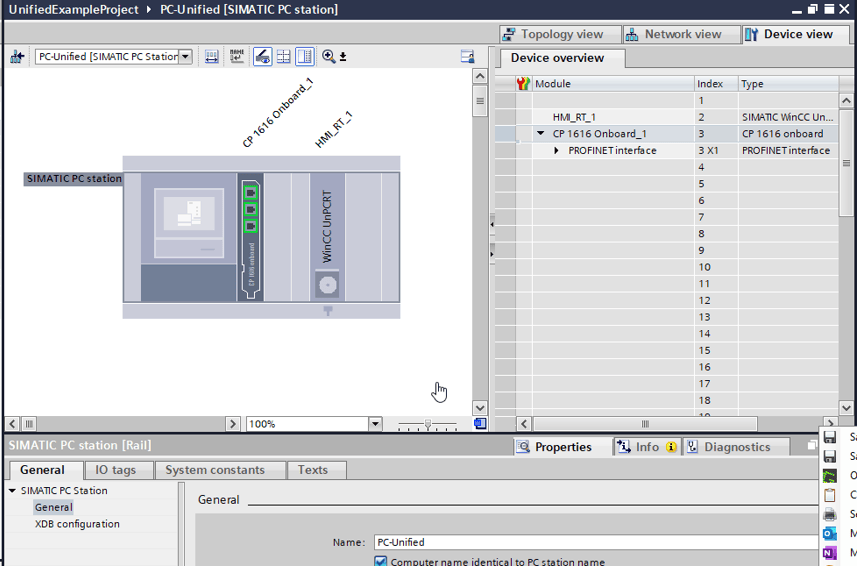This screenshot has height=566, width=857.
Task: Click the zoom slider handle
Action: pyautogui.click(x=428, y=423)
